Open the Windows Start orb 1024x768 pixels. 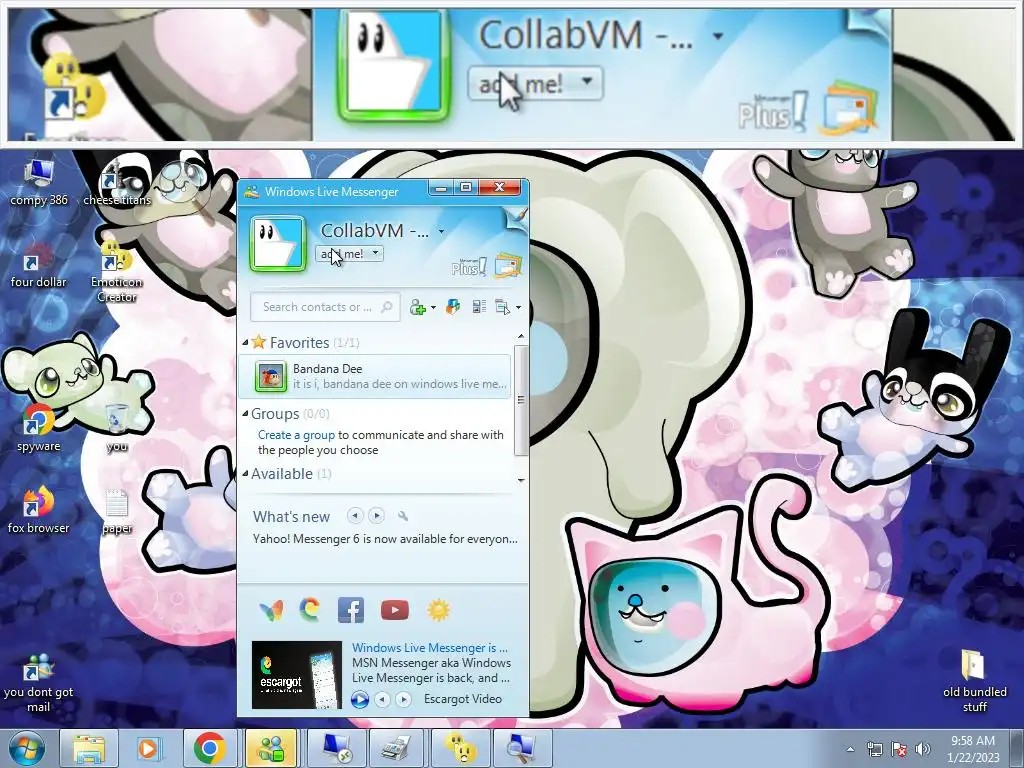[26, 748]
